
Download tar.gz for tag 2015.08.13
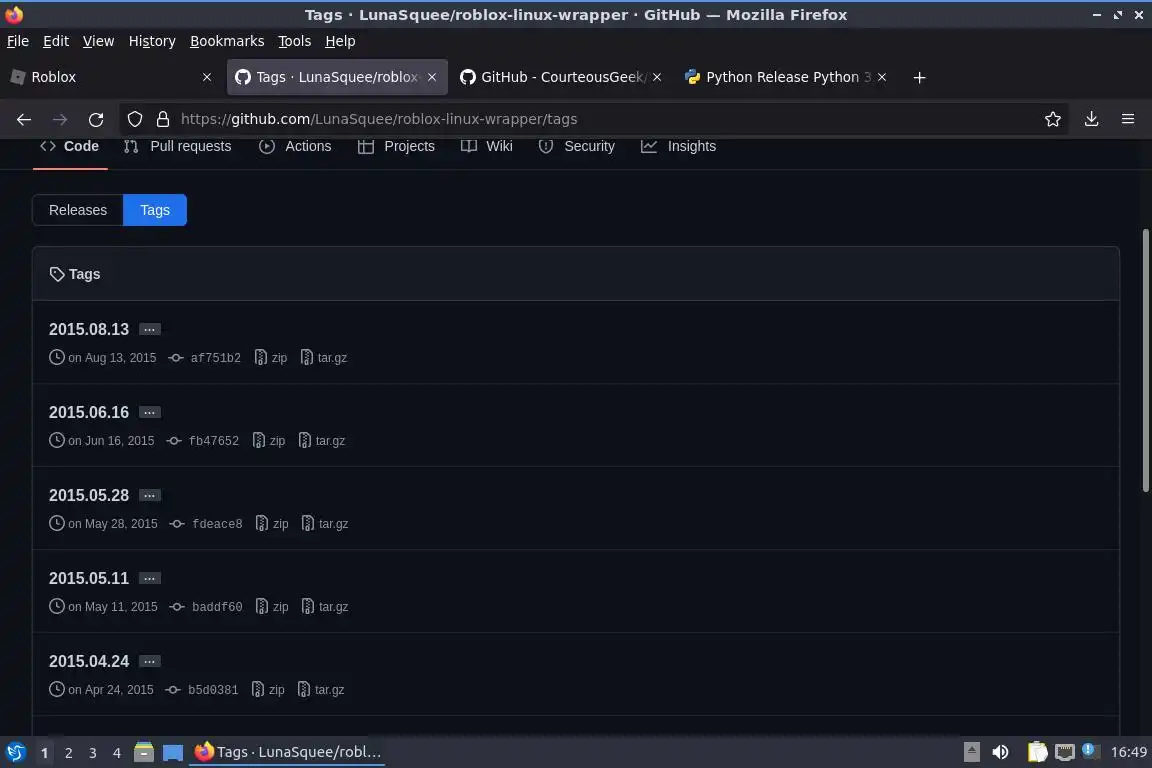coord(324,358)
